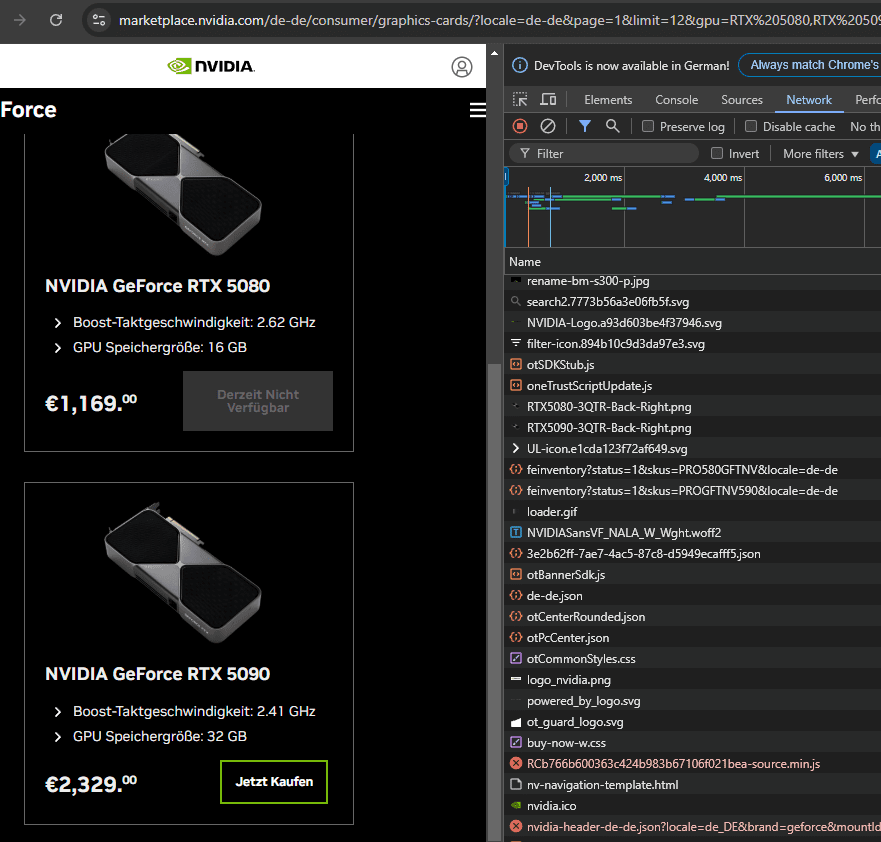Click Always match Chrome's language button
The image size is (881, 842).
pos(810,65)
